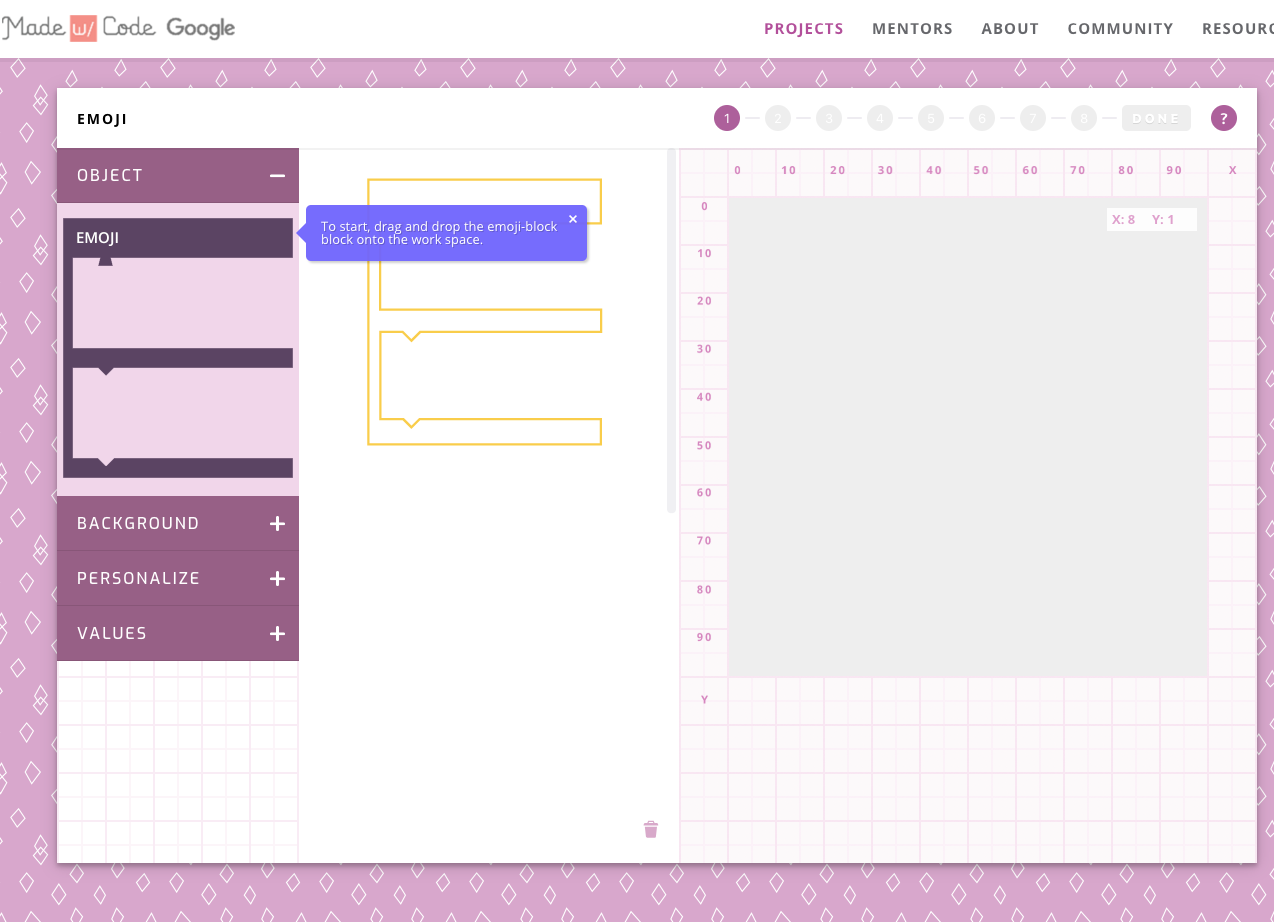Open the PROJECTS nav item
Image resolution: width=1274 pixels, height=922 pixels.
803,29
